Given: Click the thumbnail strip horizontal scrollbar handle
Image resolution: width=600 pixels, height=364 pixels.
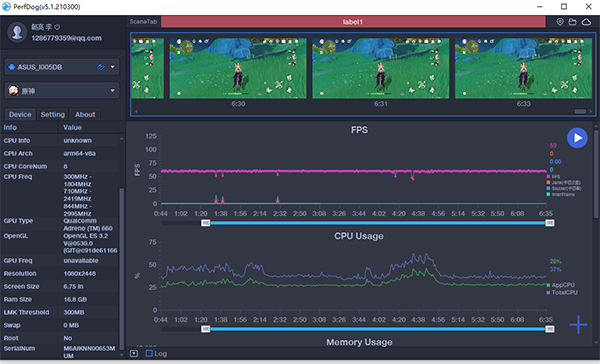Looking at the screenshot, I should 580,111.
